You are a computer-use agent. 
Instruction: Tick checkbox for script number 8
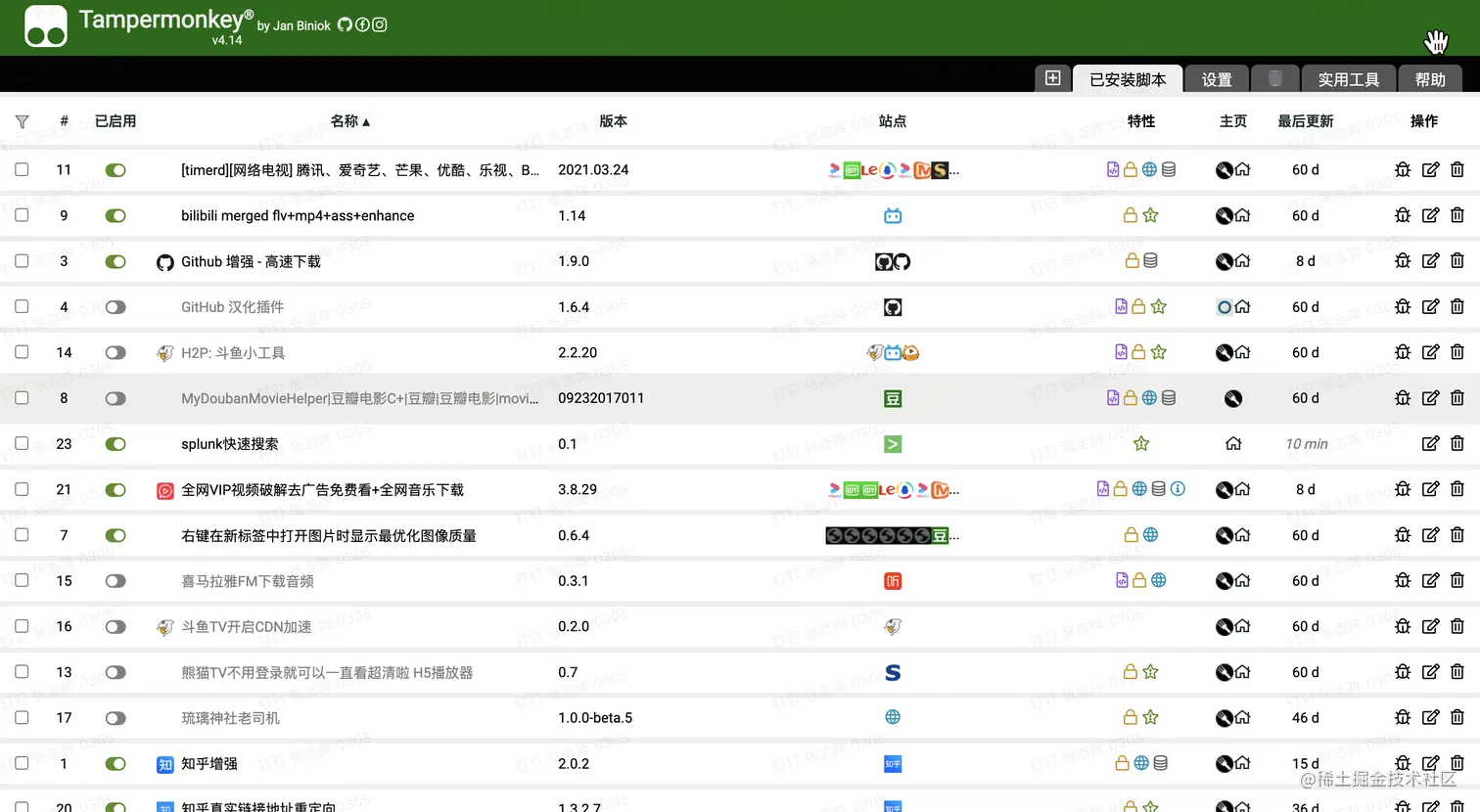[22, 397]
